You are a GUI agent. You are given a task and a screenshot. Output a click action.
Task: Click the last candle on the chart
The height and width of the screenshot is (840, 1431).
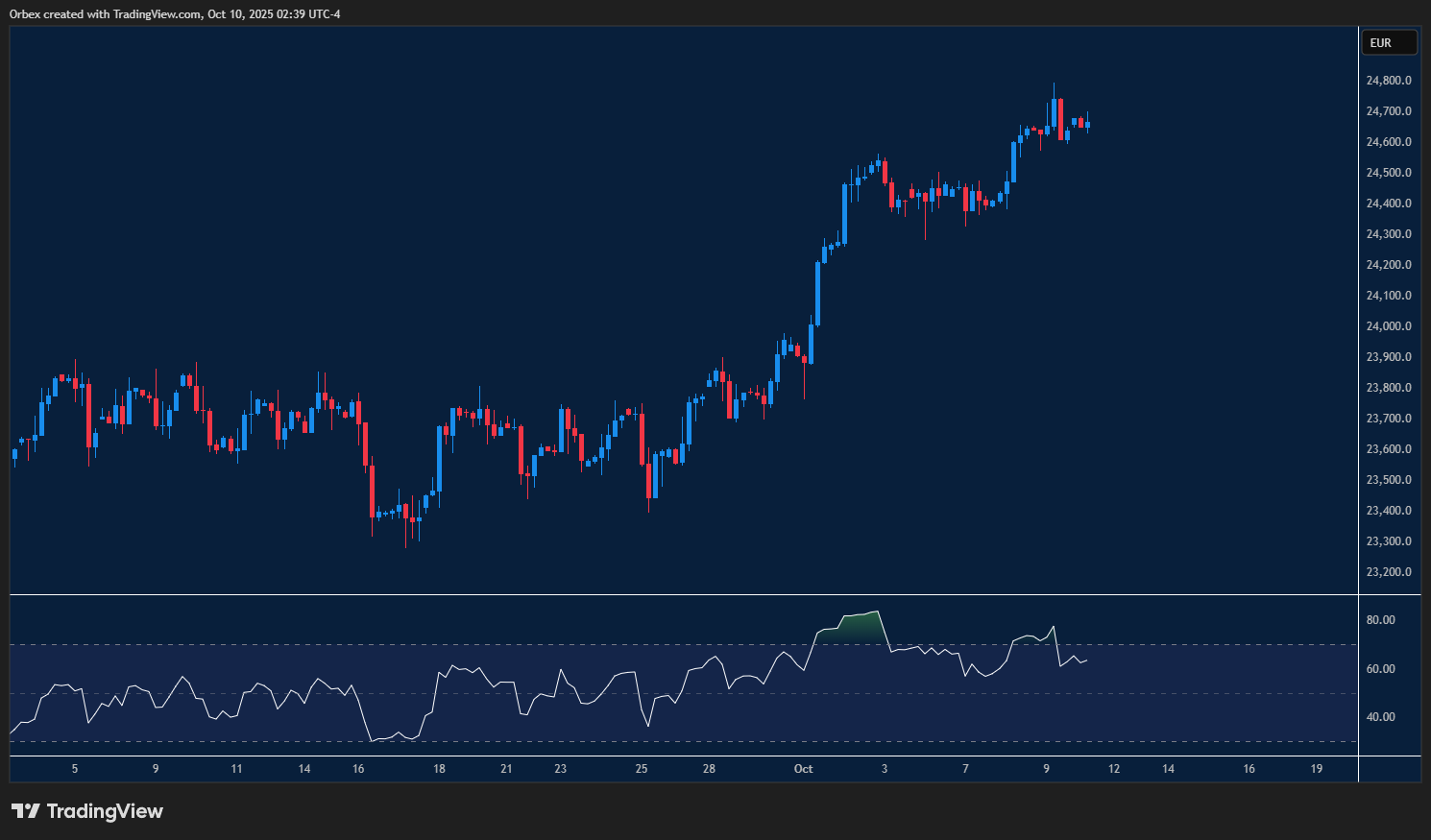pyautogui.click(x=1087, y=125)
